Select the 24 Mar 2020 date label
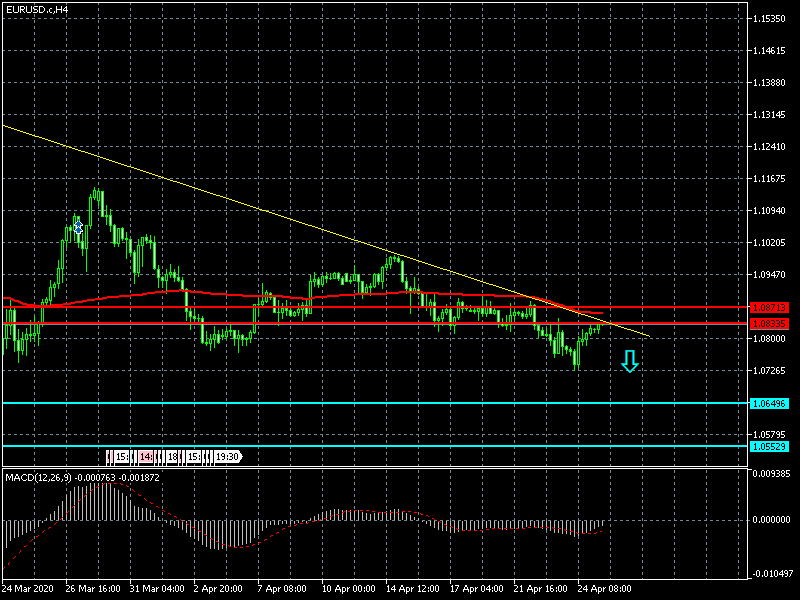 [29, 589]
